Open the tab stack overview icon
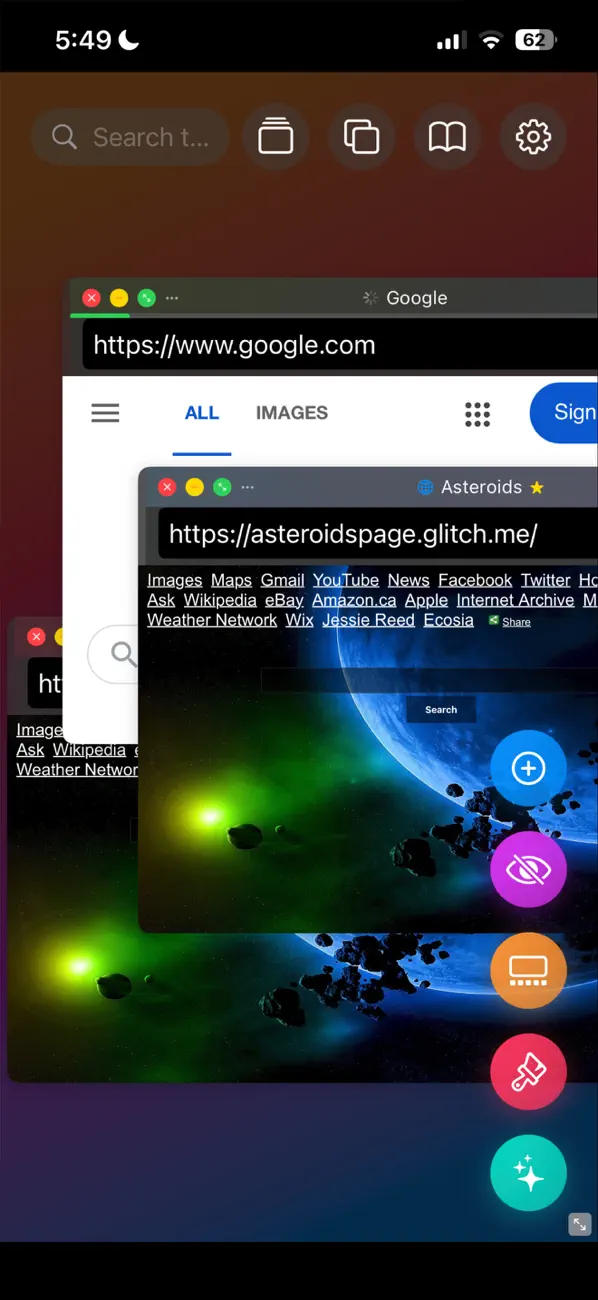 (x=276, y=137)
